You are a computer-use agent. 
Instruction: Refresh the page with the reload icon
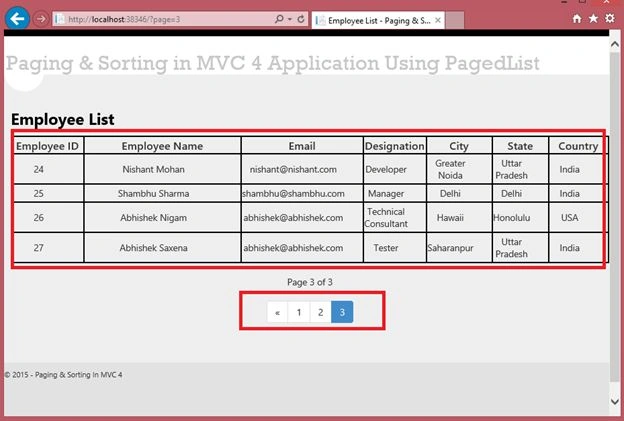click(x=301, y=19)
